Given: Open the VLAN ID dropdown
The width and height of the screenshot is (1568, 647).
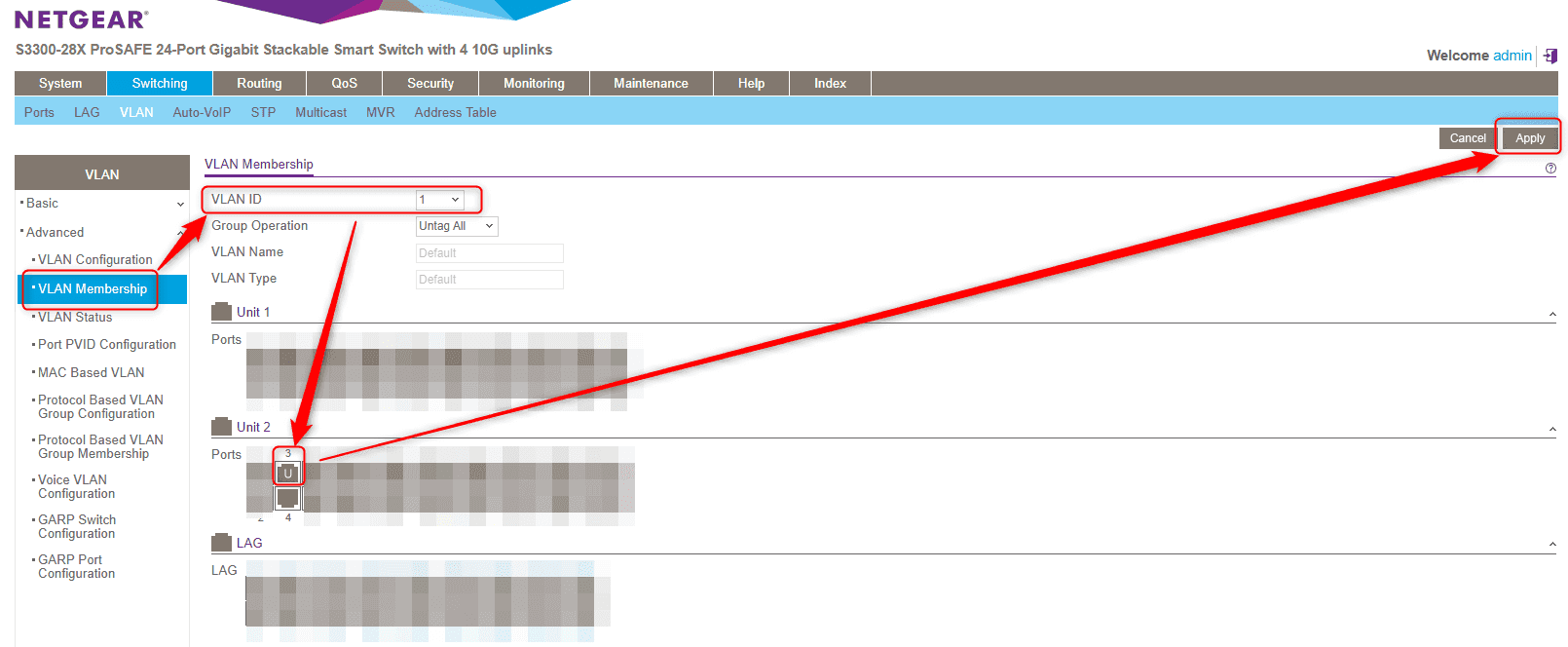Looking at the screenshot, I should [439, 200].
